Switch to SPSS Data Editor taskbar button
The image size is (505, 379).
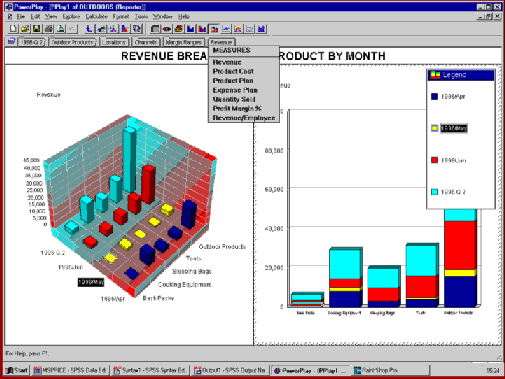(x=70, y=370)
